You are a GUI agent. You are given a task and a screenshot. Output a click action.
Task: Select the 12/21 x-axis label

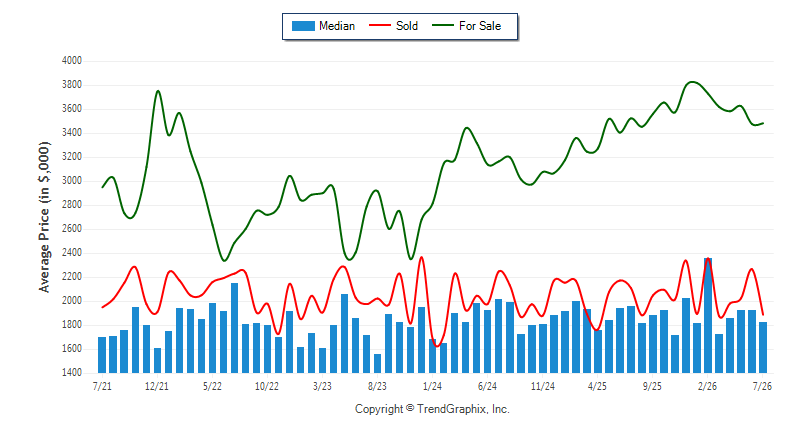[x=157, y=386]
